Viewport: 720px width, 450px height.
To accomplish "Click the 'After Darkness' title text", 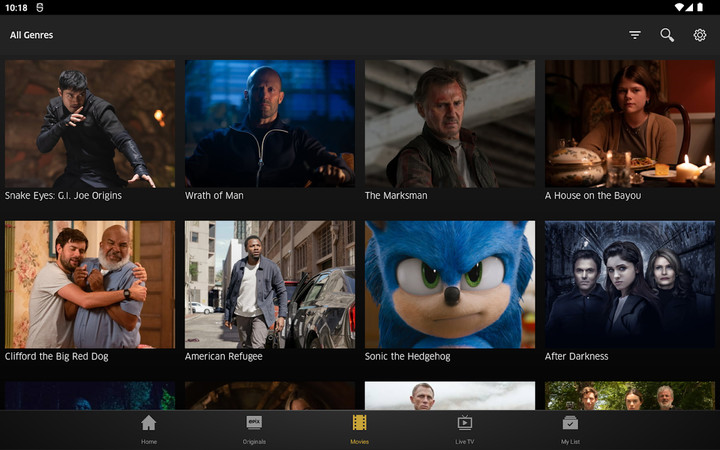I will (576, 356).
